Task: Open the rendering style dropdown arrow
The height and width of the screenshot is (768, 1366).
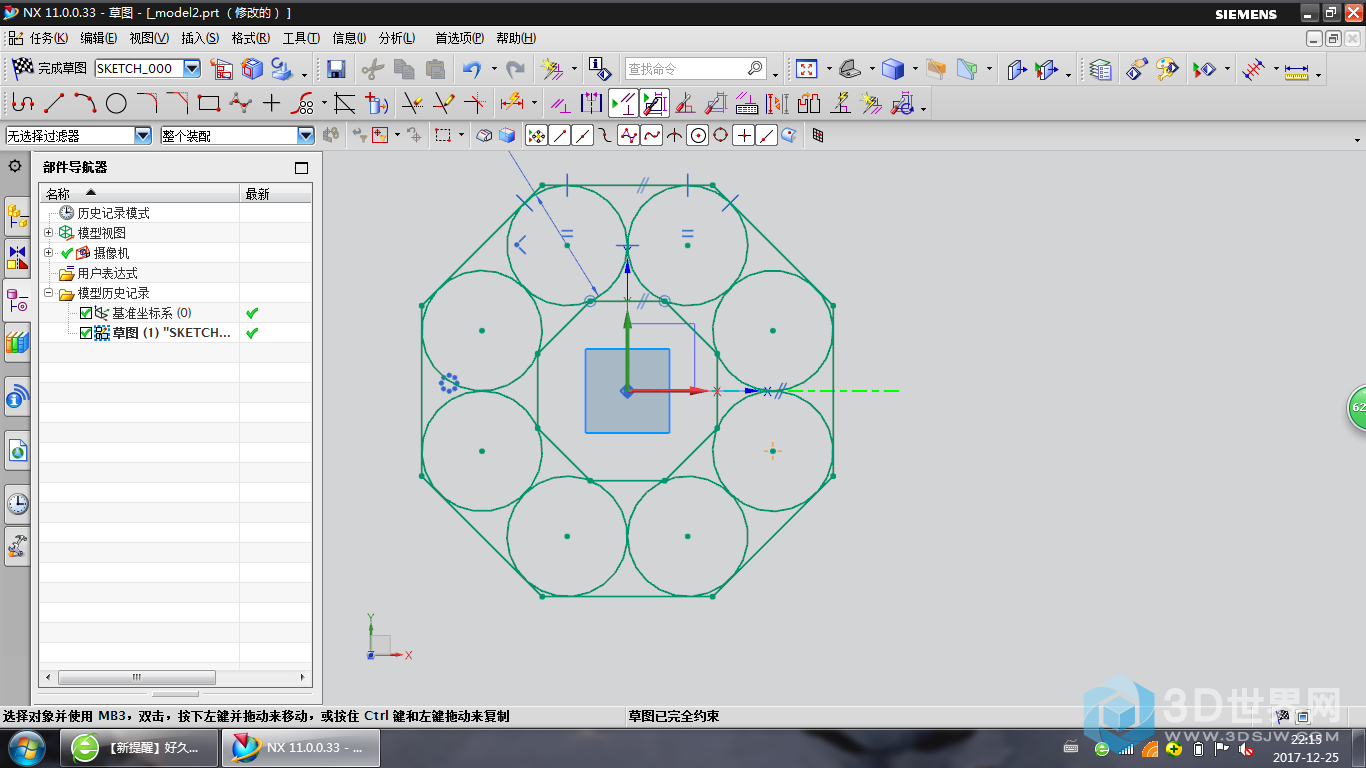Action: tap(914, 71)
